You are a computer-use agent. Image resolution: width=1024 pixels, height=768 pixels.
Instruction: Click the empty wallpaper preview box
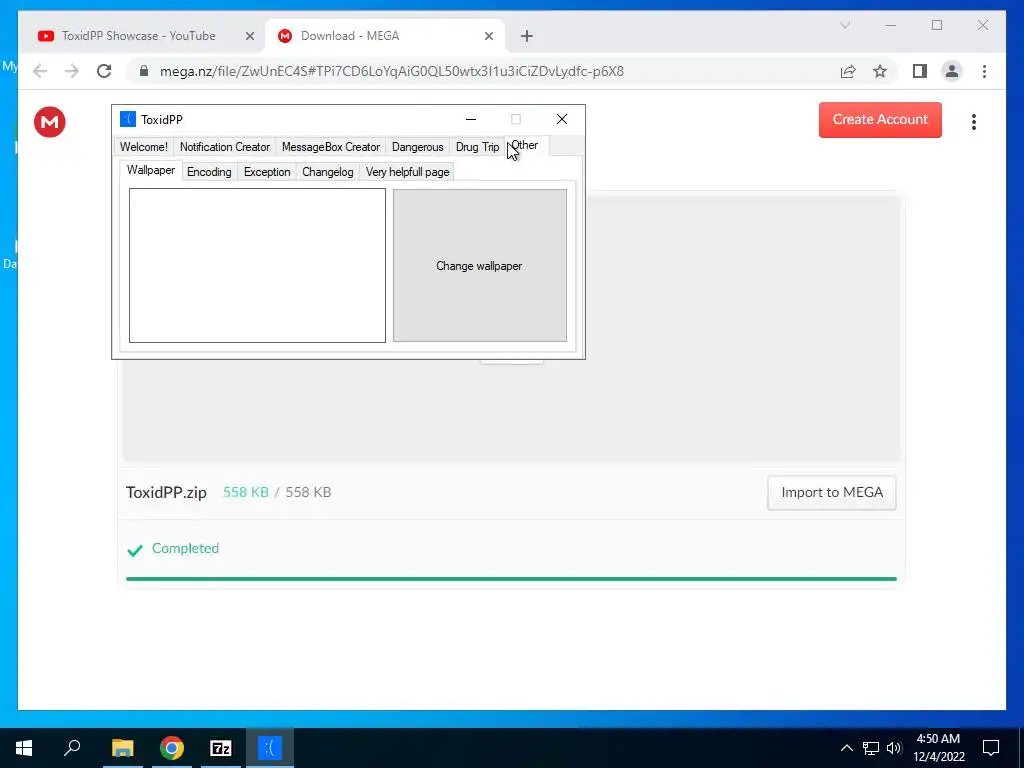tap(257, 265)
